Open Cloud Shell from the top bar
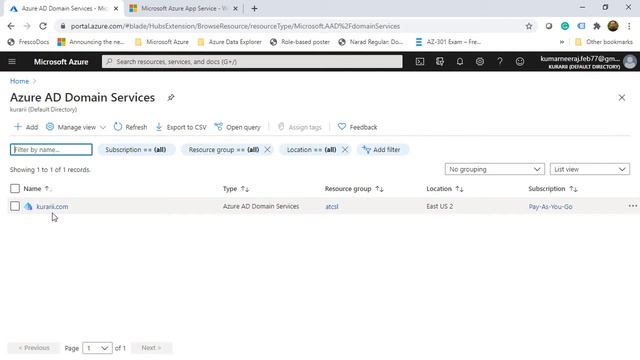Screen dimensions: 640x360 (420, 62)
